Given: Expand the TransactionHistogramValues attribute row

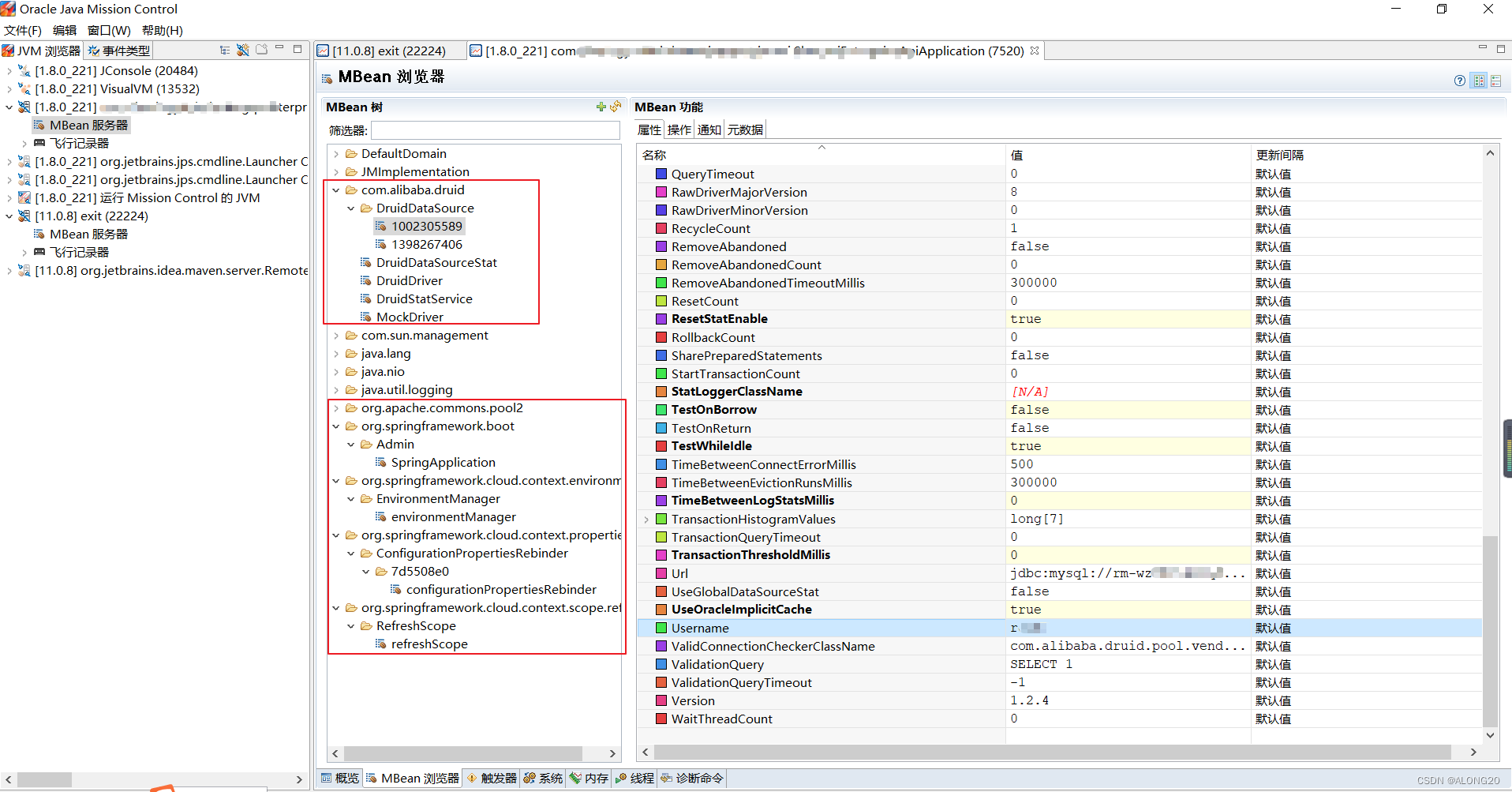Looking at the screenshot, I should coord(646,520).
